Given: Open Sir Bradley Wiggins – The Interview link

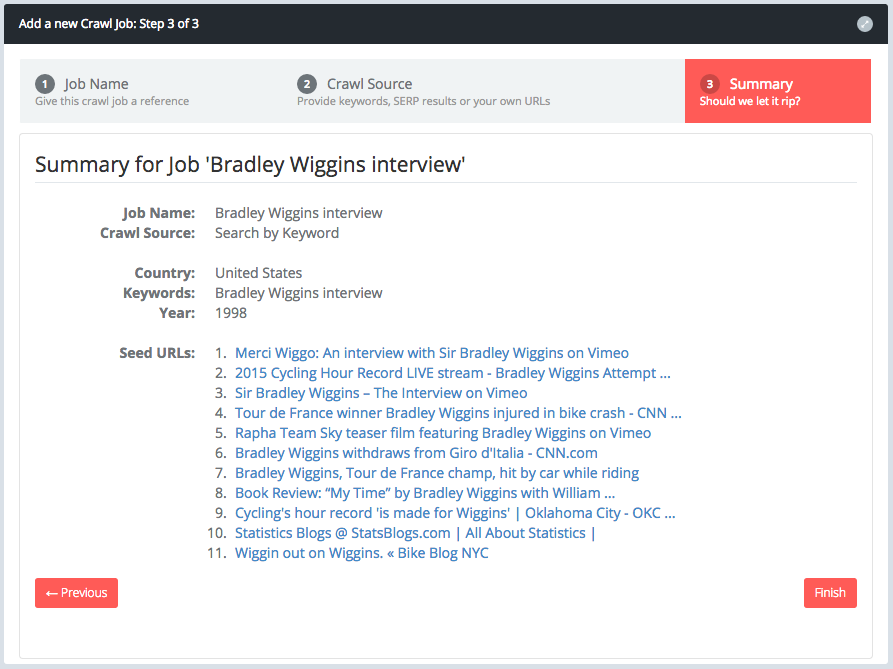Looking at the screenshot, I should point(381,393).
